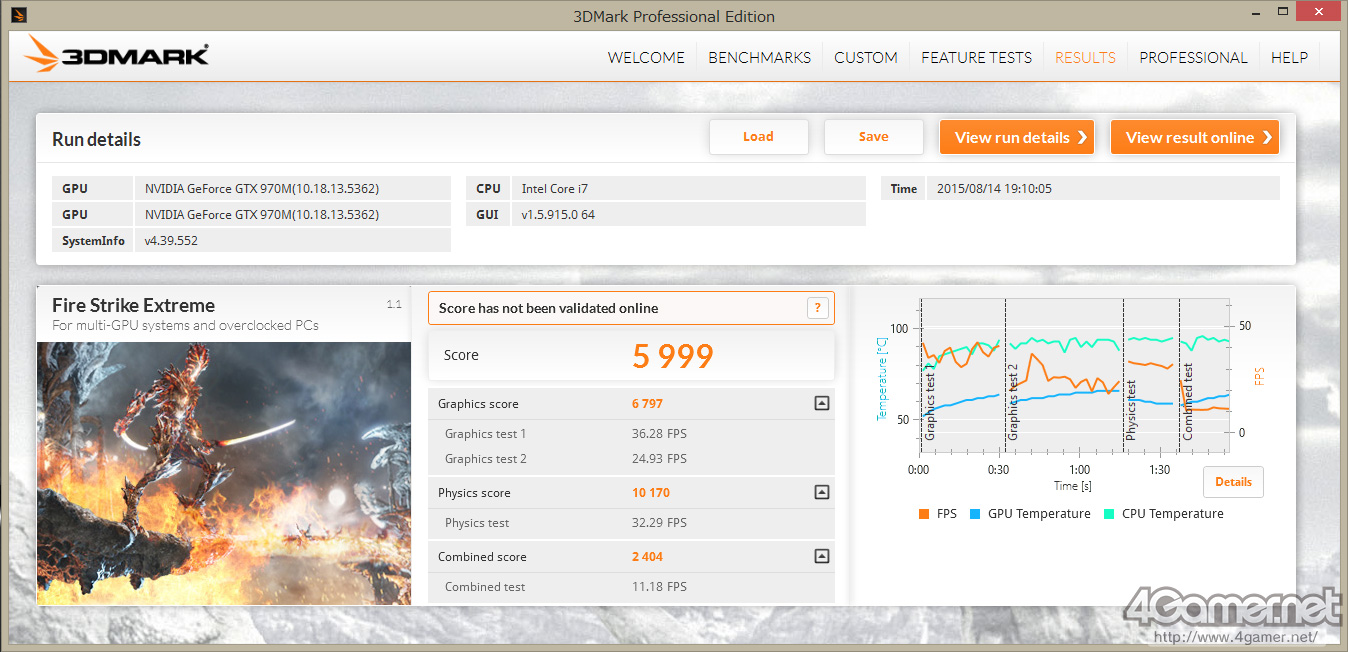The image size is (1348, 652).
Task: Click the 3DMark logo icon
Action: [43, 55]
